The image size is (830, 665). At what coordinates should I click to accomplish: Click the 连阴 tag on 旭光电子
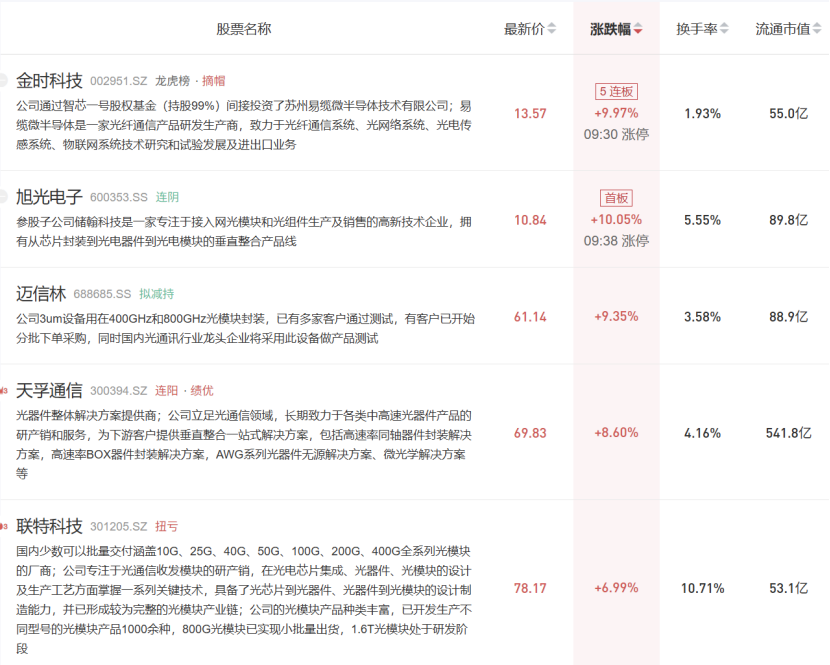pyautogui.click(x=167, y=197)
